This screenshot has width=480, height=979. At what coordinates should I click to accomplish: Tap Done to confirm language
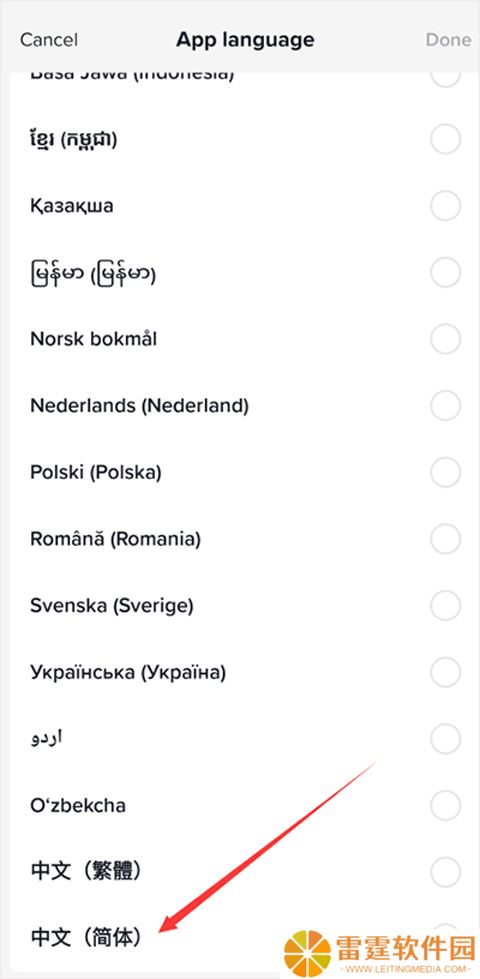click(448, 40)
